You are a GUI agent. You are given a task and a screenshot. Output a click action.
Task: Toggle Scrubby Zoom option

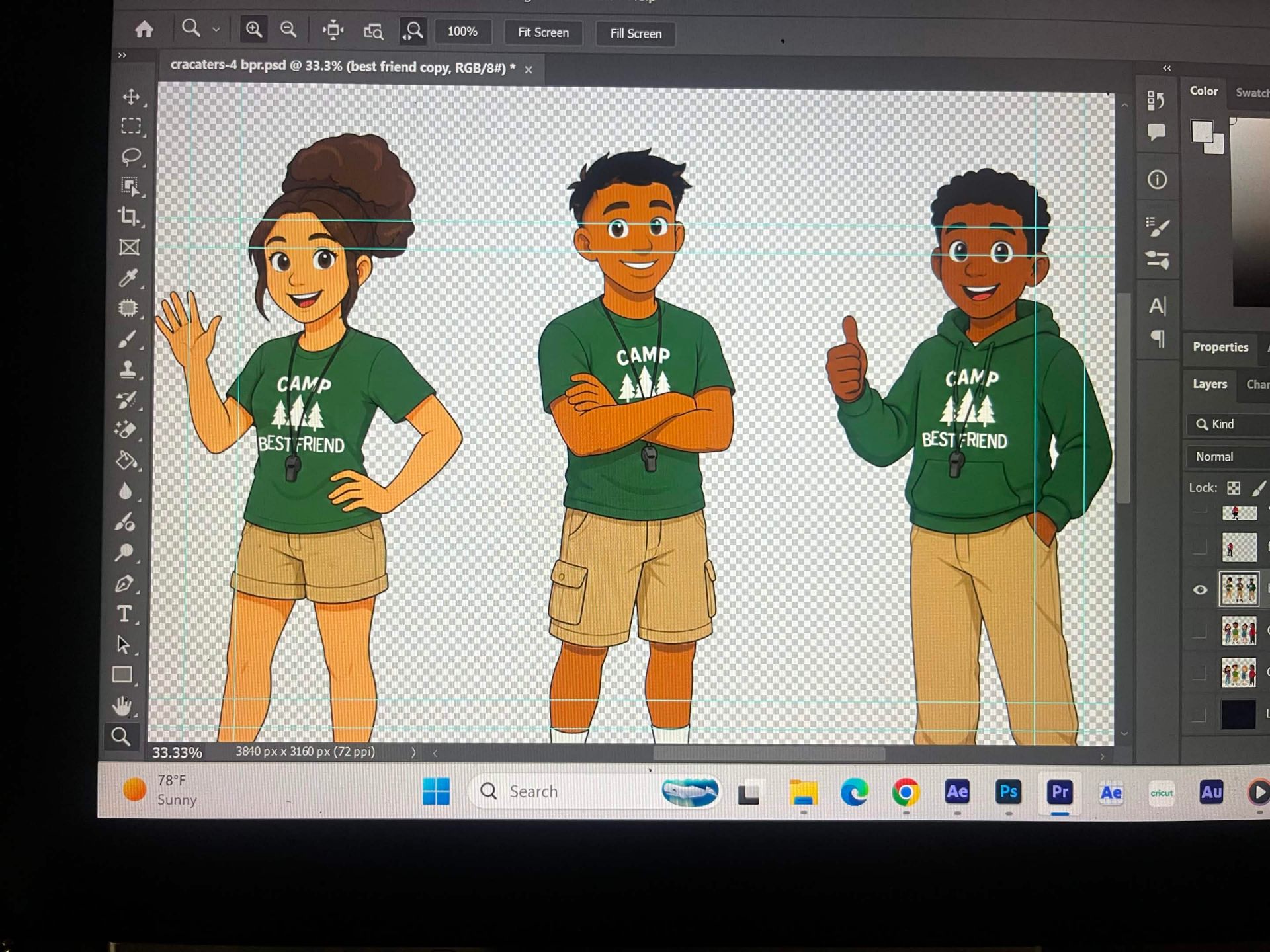click(x=413, y=31)
